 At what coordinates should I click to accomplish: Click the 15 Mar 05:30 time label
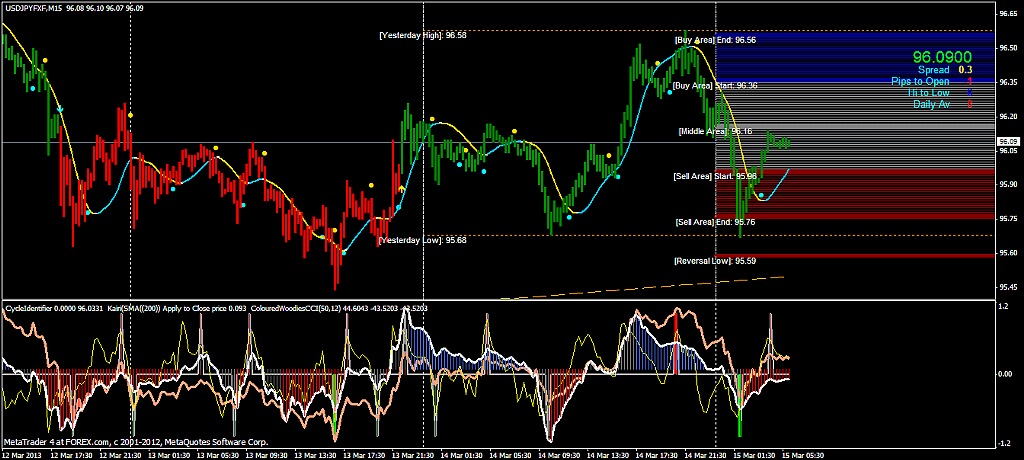[803, 455]
